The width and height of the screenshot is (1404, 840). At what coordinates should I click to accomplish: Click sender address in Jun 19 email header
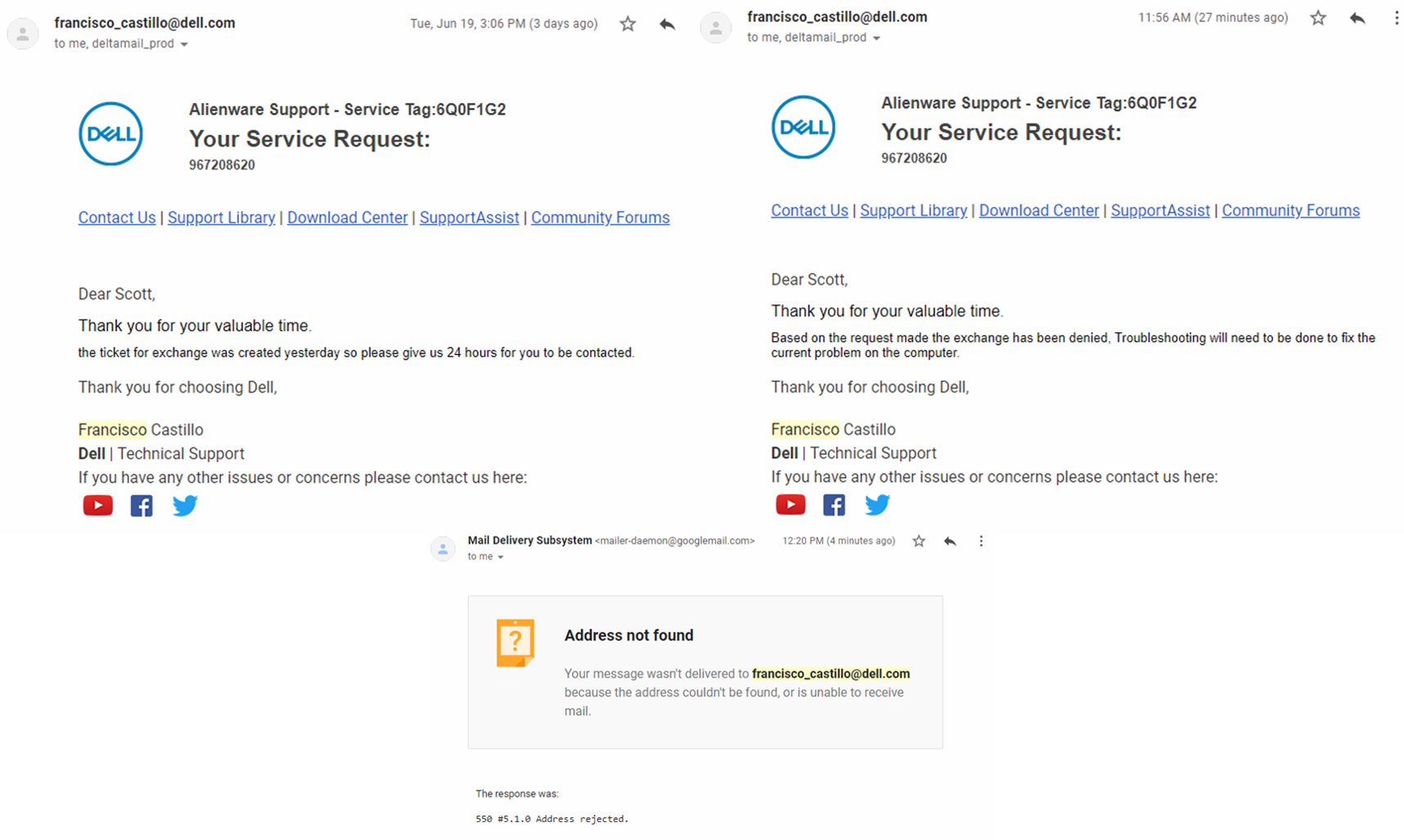click(145, 23)
